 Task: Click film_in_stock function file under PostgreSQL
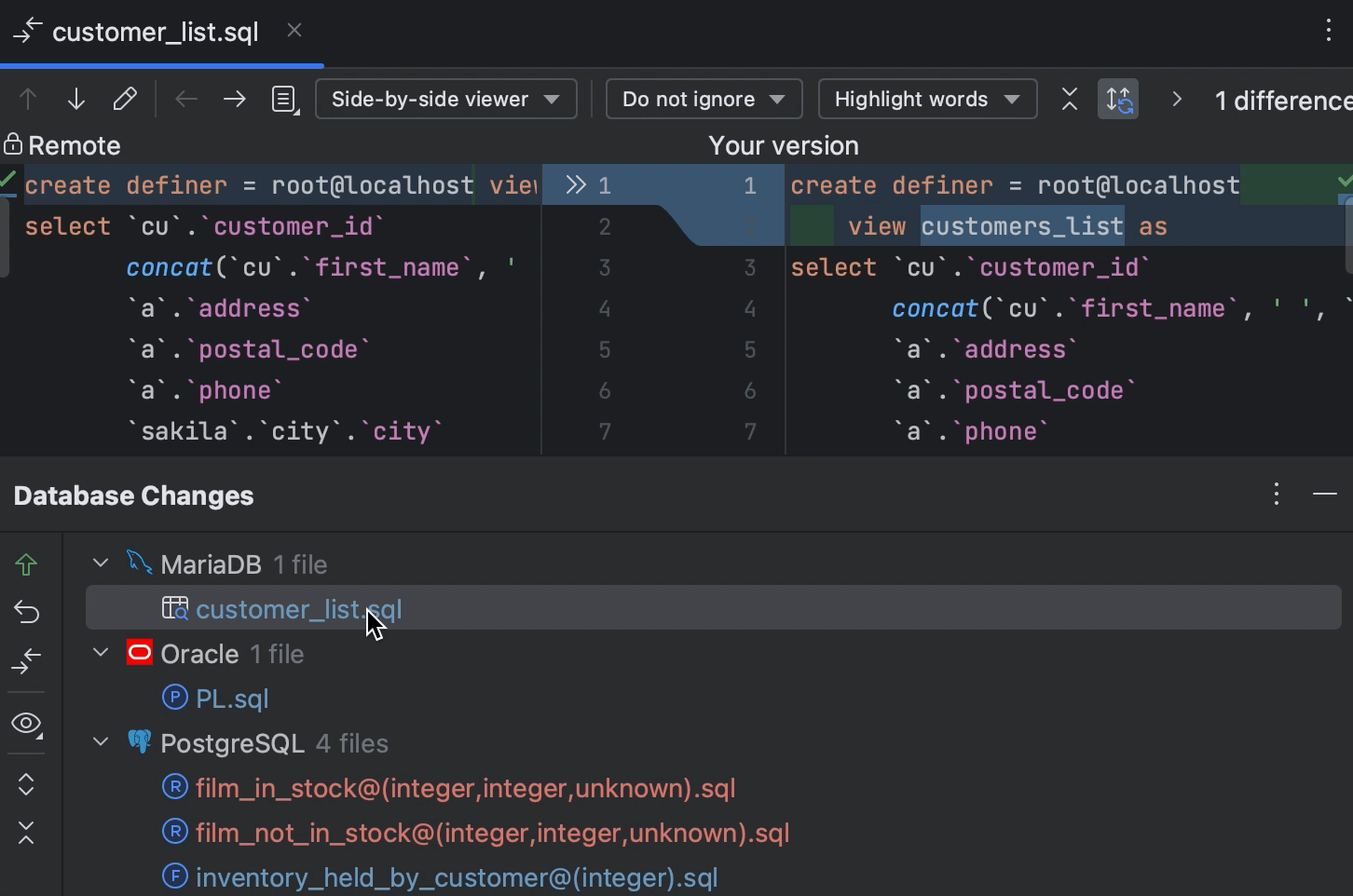465,787
